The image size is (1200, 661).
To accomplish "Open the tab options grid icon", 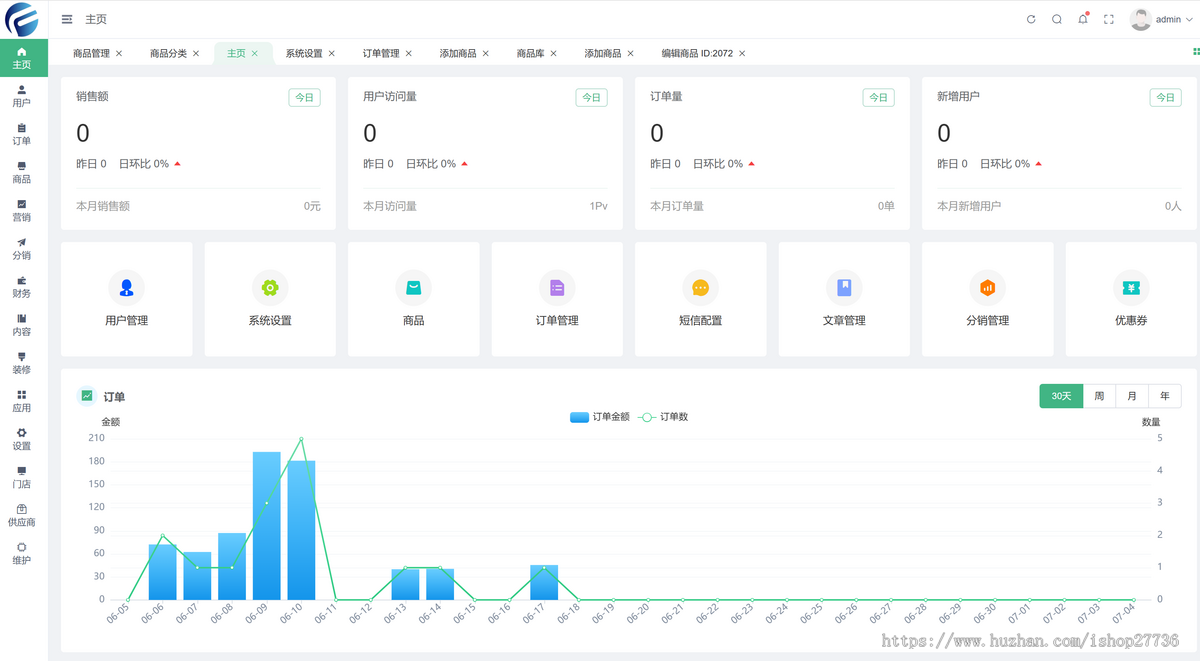I will 1195,50.
